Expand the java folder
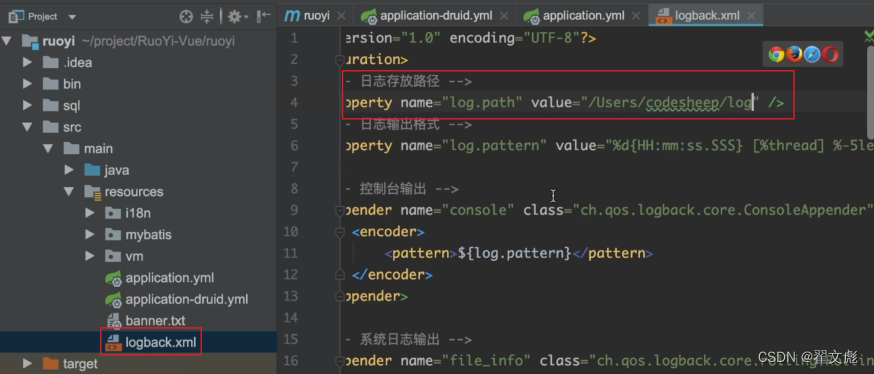Viewport: 874px width, 374px height. tap(69, 170)
